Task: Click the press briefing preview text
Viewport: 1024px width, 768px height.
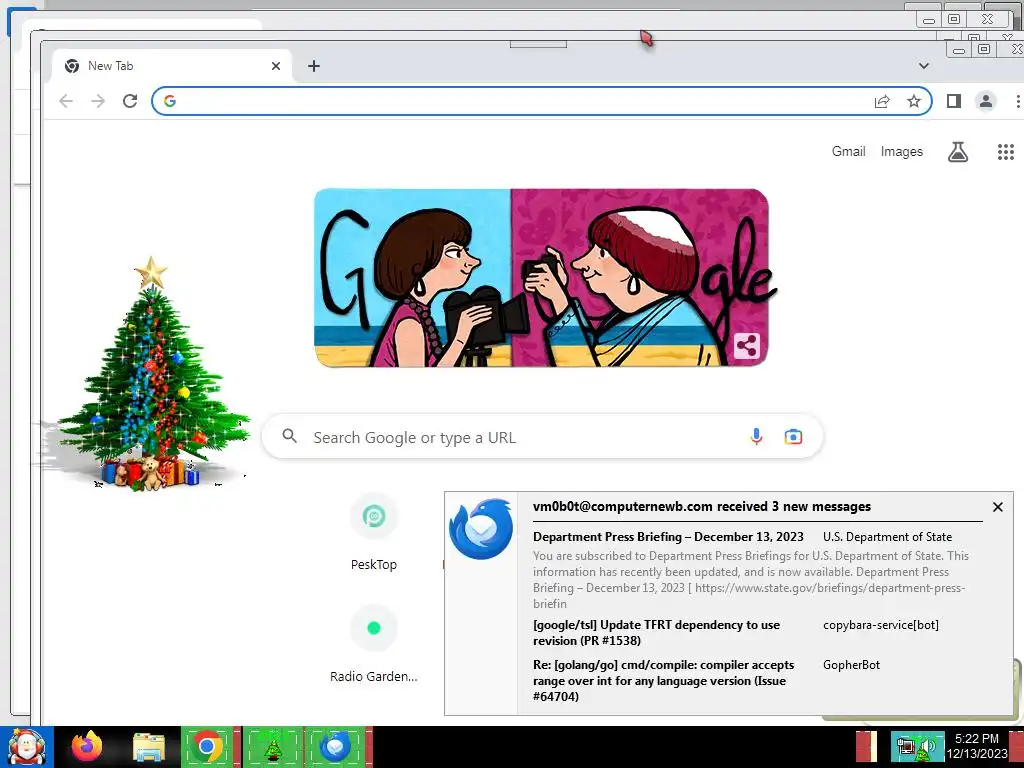Action: tap(751, 580)
